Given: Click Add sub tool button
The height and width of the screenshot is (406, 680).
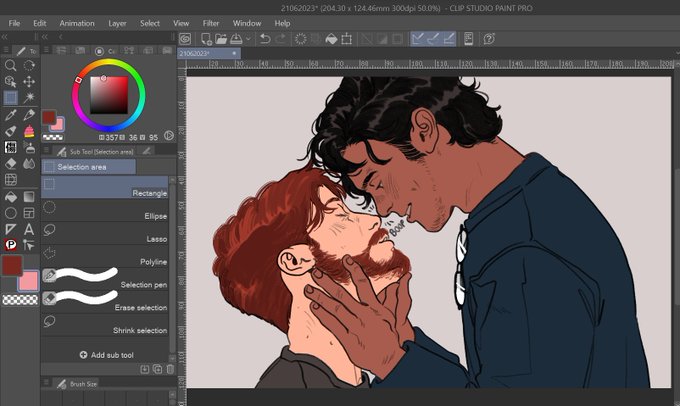Looking at the screenshot, I should tap(106, 355).
